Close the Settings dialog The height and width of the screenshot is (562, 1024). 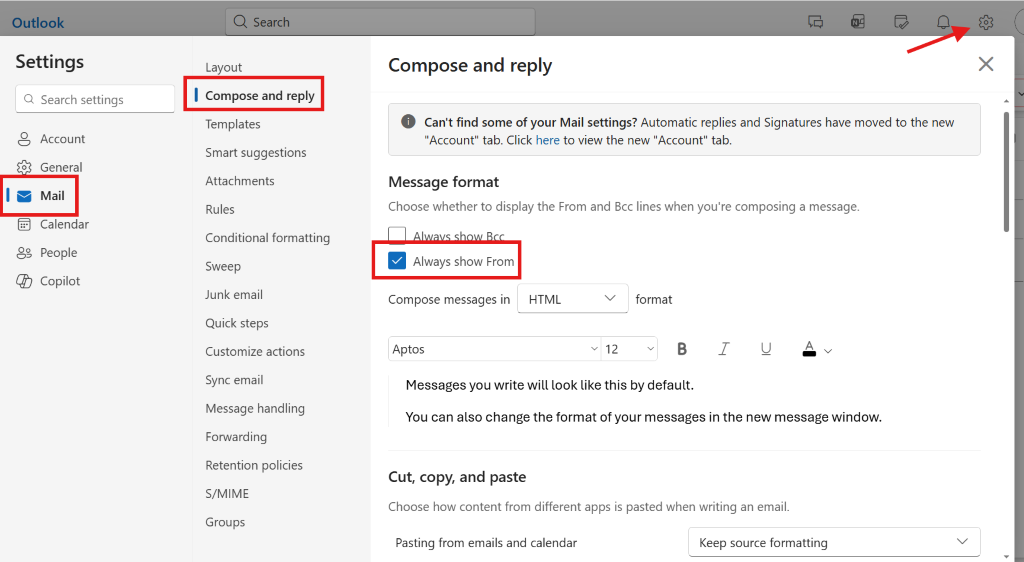pyautogui.click(x=985, y=64)
